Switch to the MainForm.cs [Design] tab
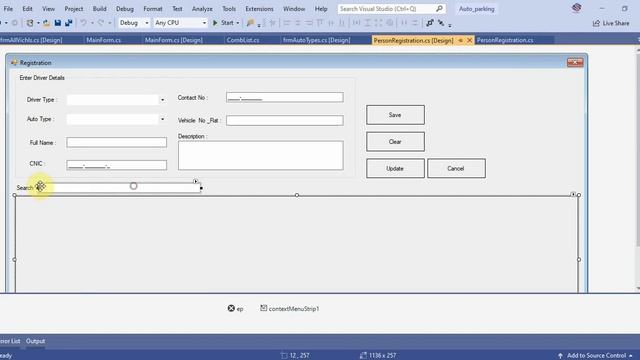640x360 pixels. (x=173, y=40)
